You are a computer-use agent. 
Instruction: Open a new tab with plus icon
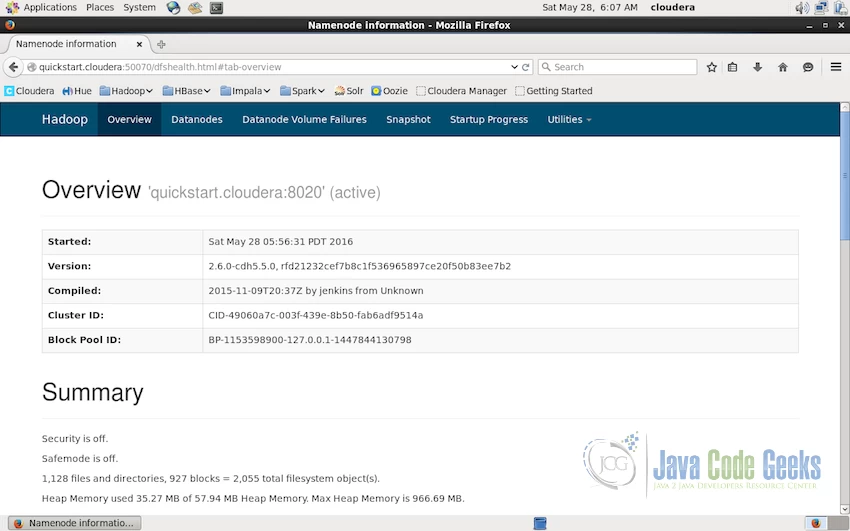tap(161, 44)
